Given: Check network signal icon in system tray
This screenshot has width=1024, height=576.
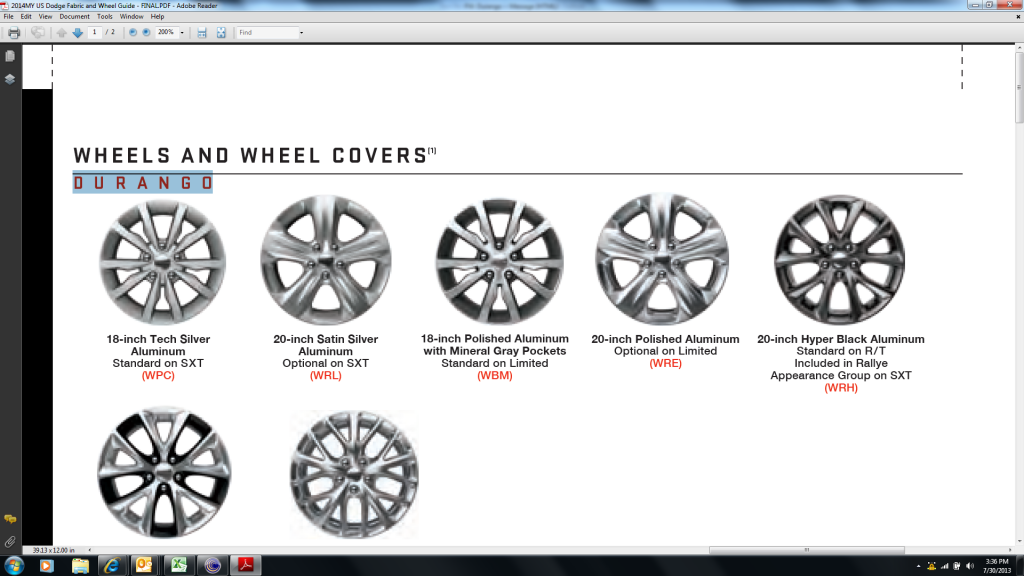Looking at the screenshot, I should click(944, 566).
